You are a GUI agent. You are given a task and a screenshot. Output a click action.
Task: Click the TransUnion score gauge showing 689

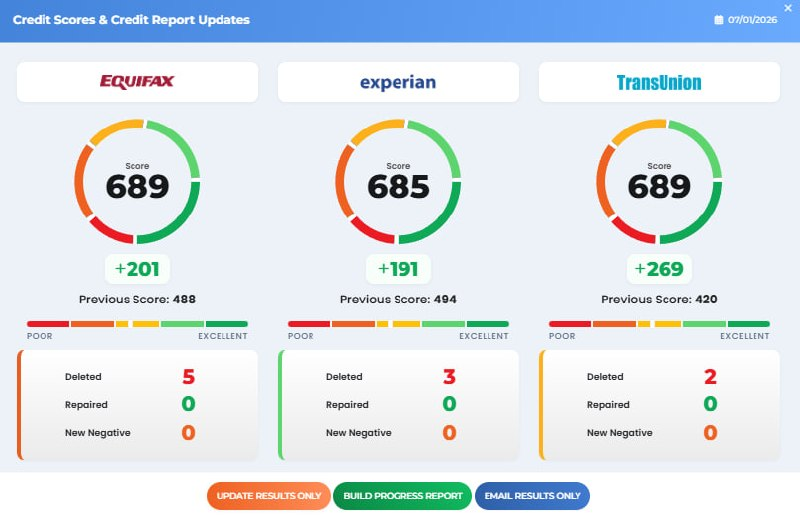pos(659,182)
